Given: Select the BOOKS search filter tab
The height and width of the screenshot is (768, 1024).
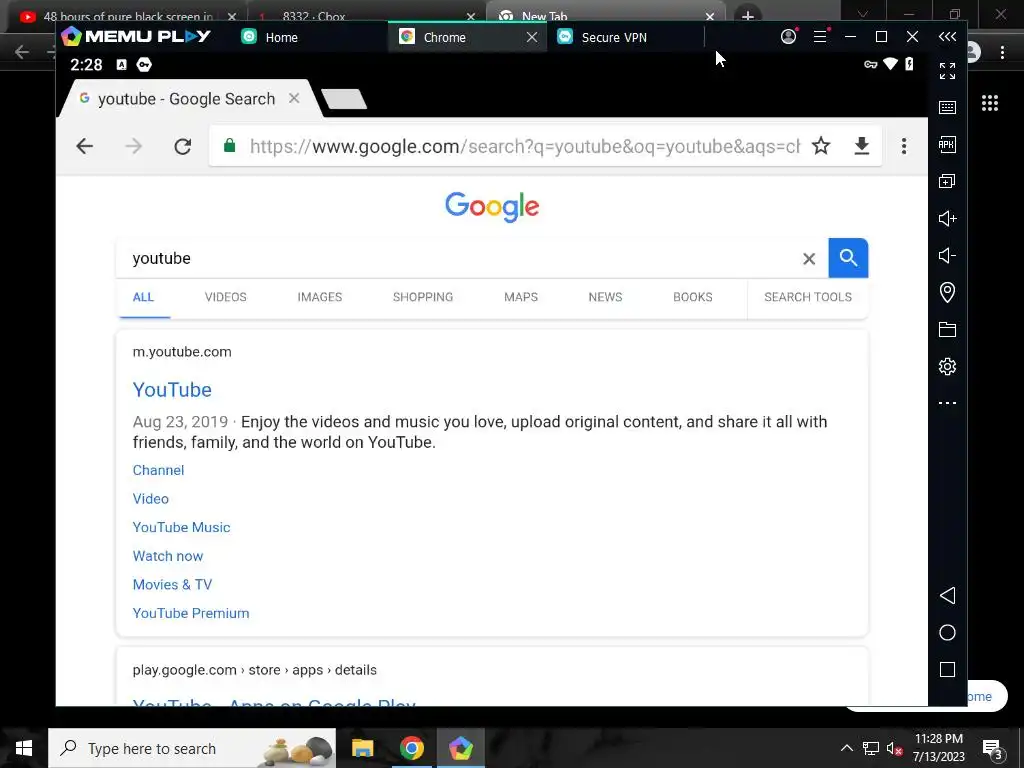Looking at the screenshot, I should click(693, 297).
